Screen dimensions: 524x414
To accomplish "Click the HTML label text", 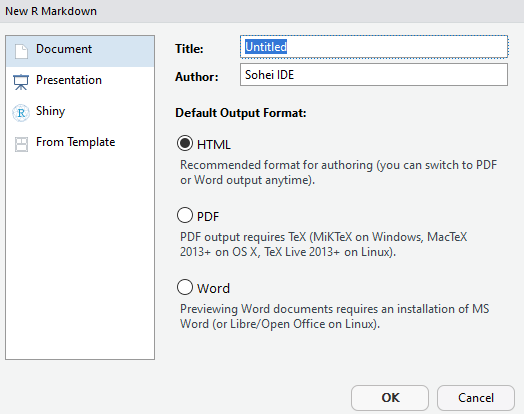I will (214, 145).
